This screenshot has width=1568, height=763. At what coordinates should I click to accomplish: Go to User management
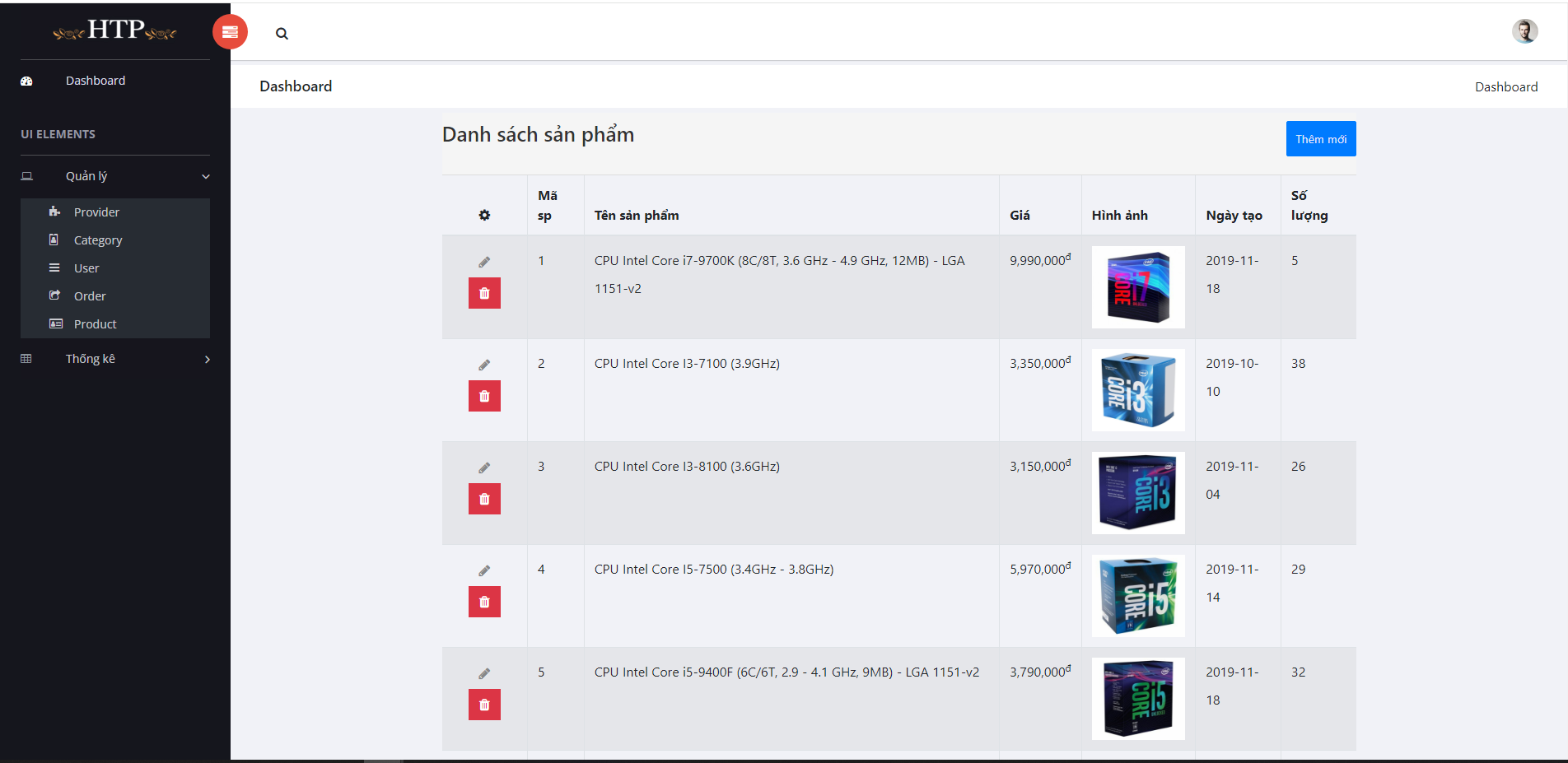86,268
